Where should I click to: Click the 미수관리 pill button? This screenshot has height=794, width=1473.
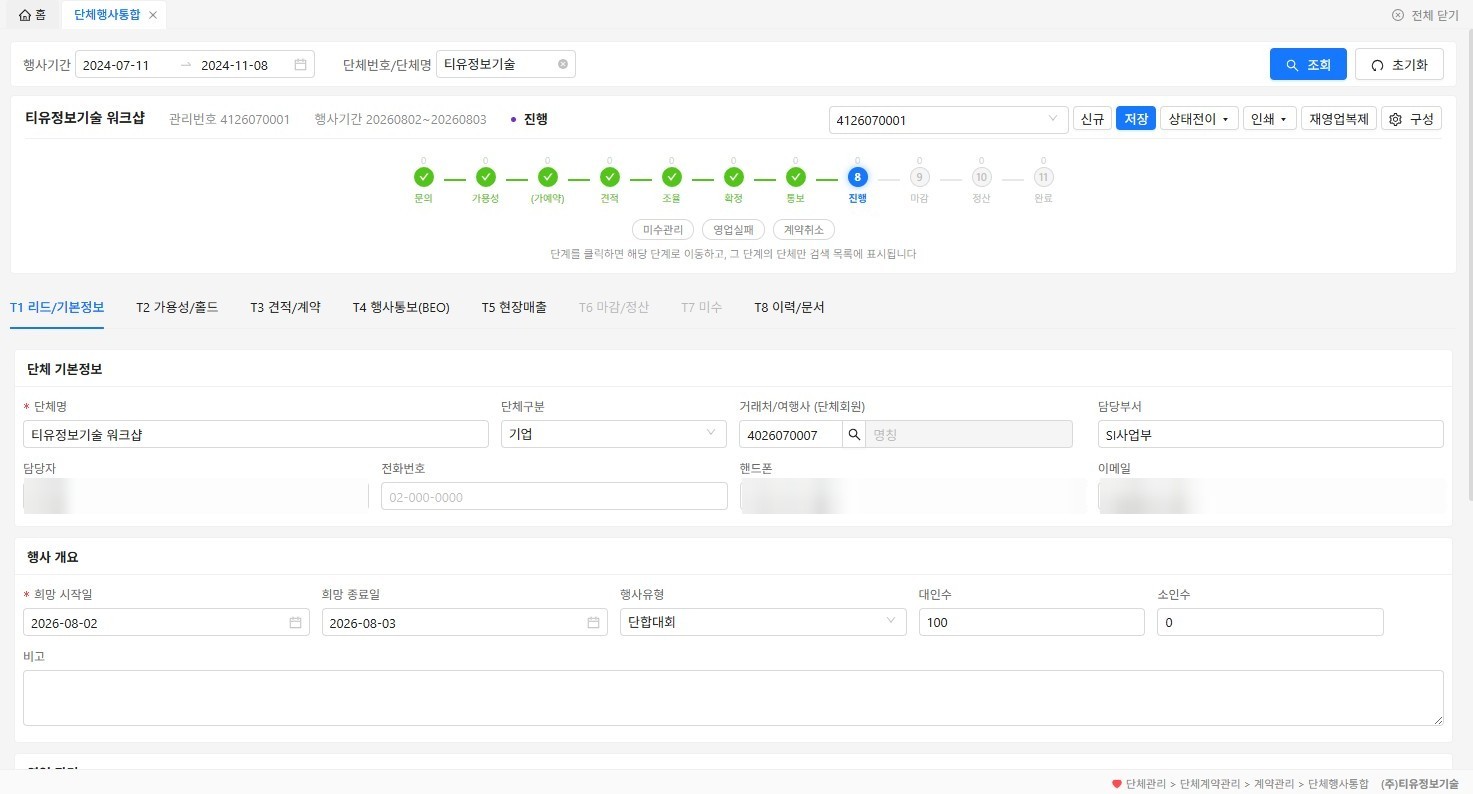tap(663, 230)
